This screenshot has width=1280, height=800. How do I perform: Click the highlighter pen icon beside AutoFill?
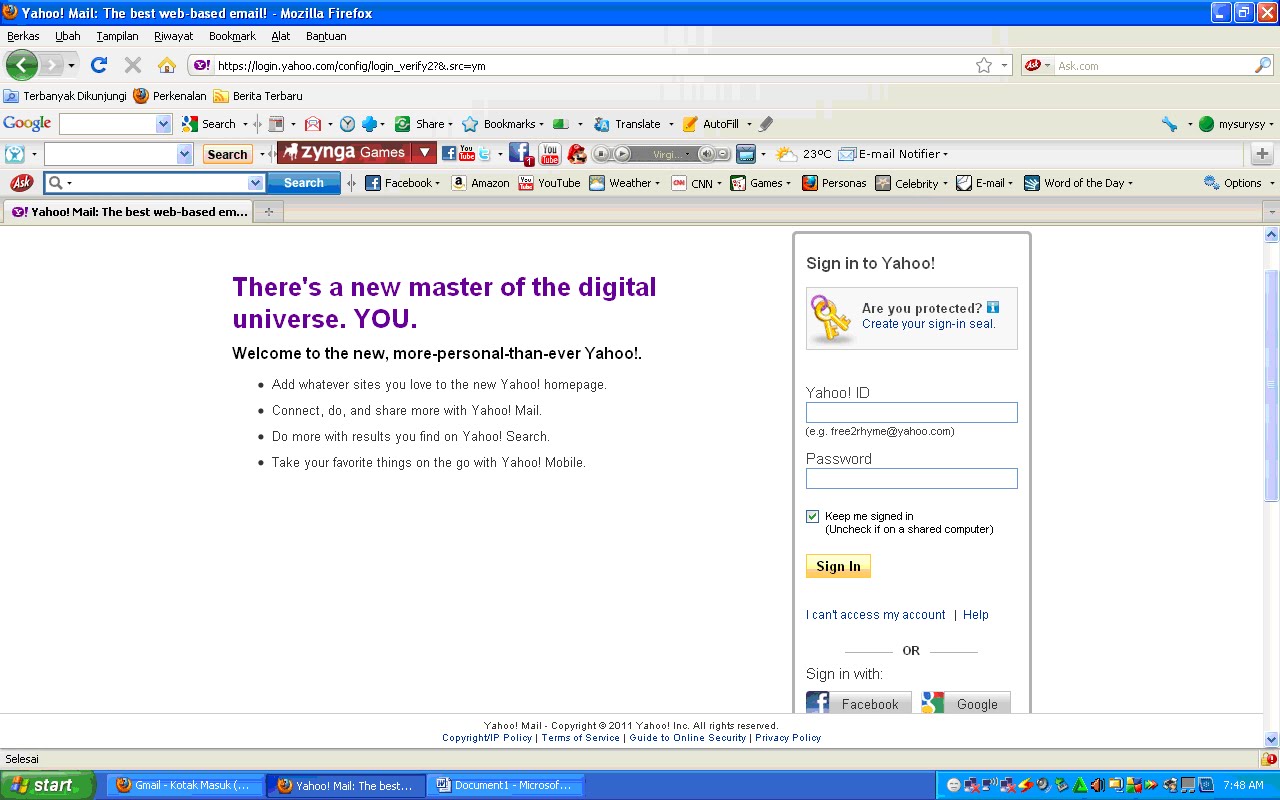(766, 124)
